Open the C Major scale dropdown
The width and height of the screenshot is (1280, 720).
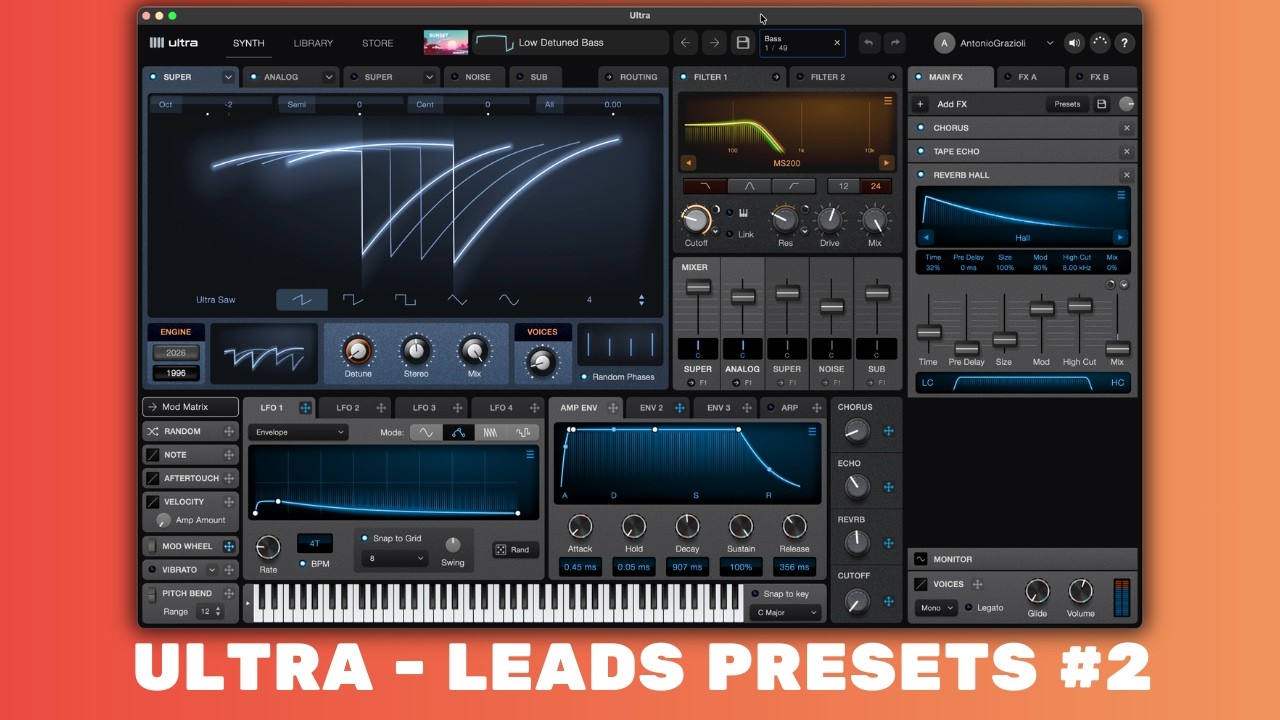pyautogui.click(x=786, y=612)
